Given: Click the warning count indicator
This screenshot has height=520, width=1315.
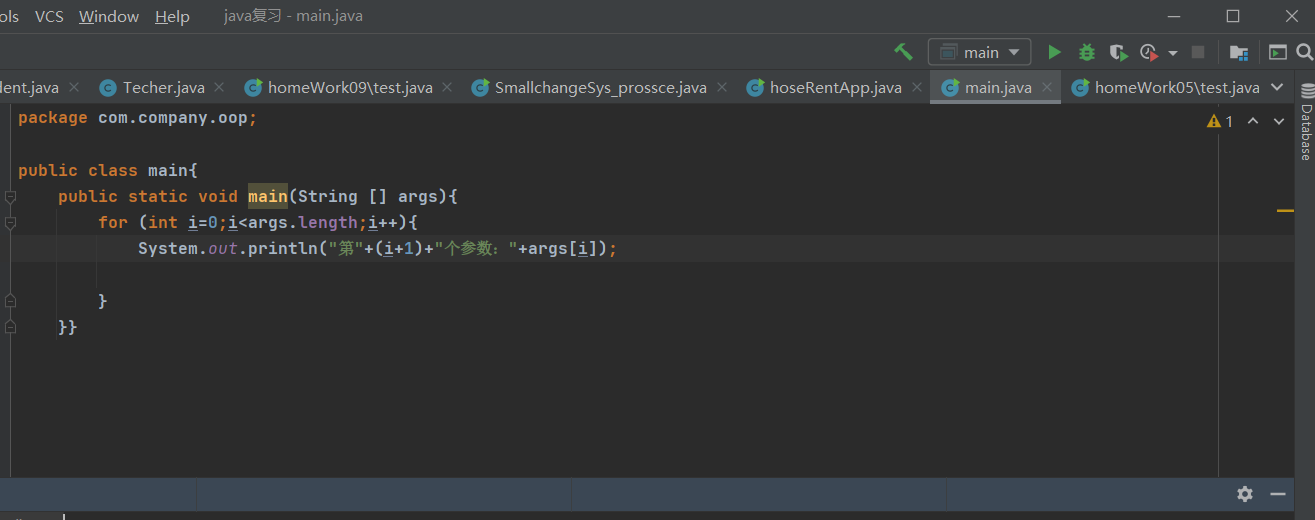Looking at the screenshot, I should 1220,121.
